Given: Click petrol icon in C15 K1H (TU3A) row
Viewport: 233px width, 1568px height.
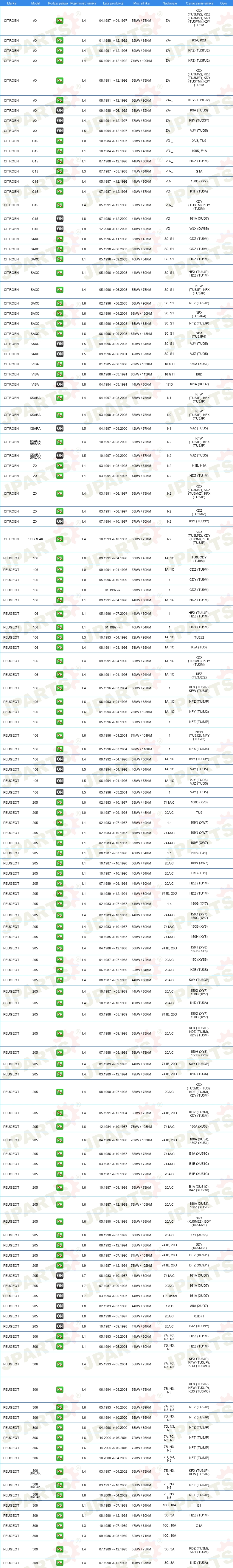Looking at the screenshot, I should [60, 192].
